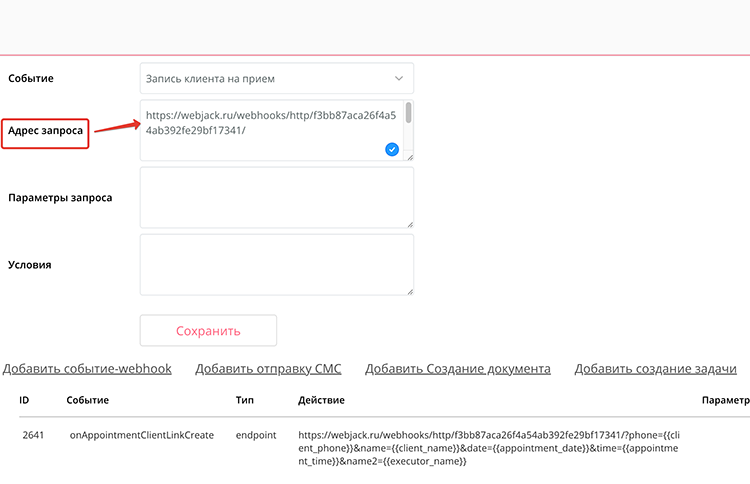Click the blue checkmark icon in address field

click(392, 150)
